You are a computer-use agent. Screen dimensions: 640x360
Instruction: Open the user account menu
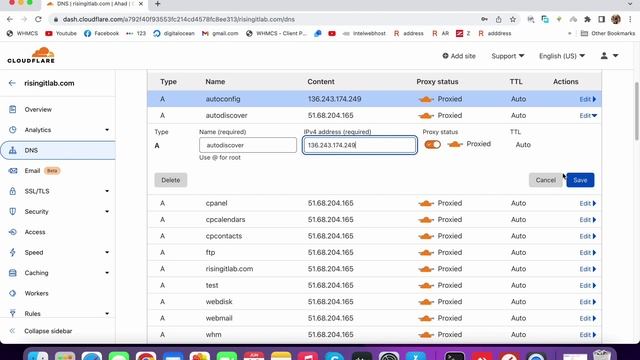pos(609,56)
